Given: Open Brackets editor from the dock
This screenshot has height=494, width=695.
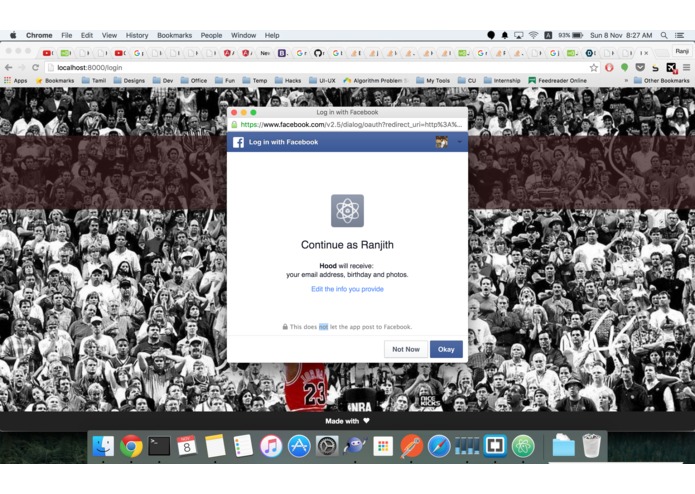Looking at the screenshot, I should click(495, 446).
